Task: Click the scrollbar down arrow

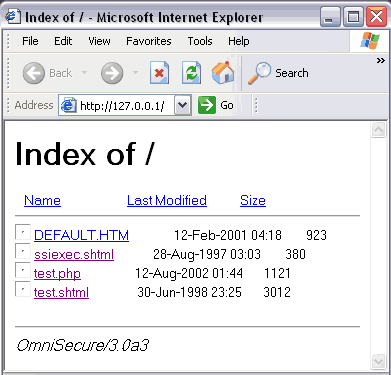Action: (x=379, y=361)
